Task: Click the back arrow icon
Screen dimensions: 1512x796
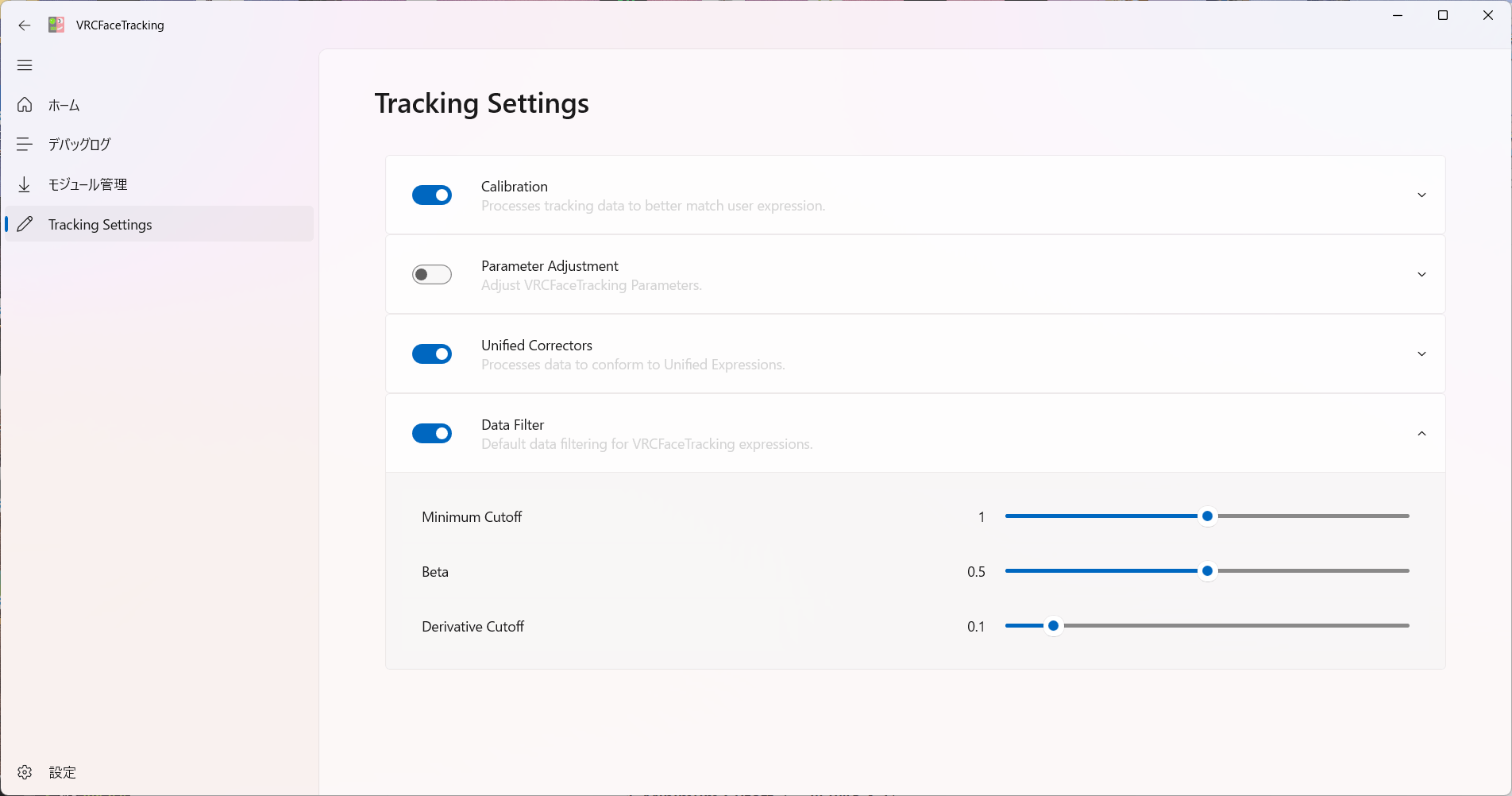Action: point(25,25)
